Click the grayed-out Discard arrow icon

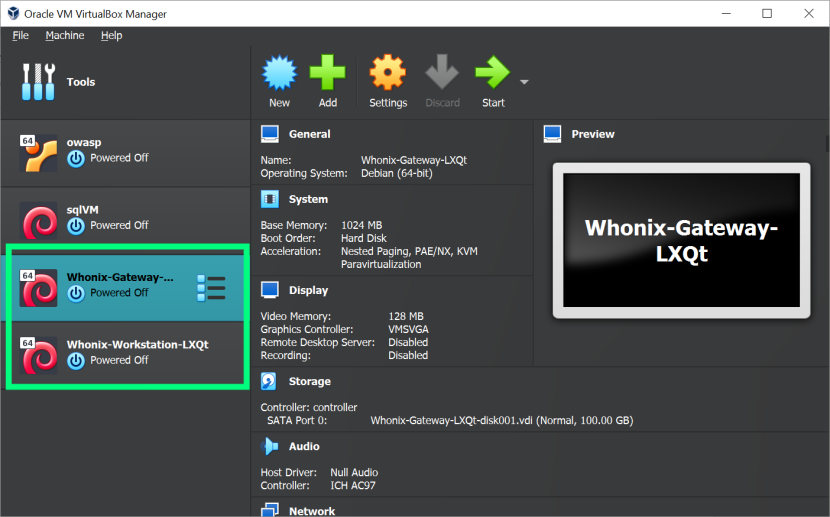[x=443, y=72]
